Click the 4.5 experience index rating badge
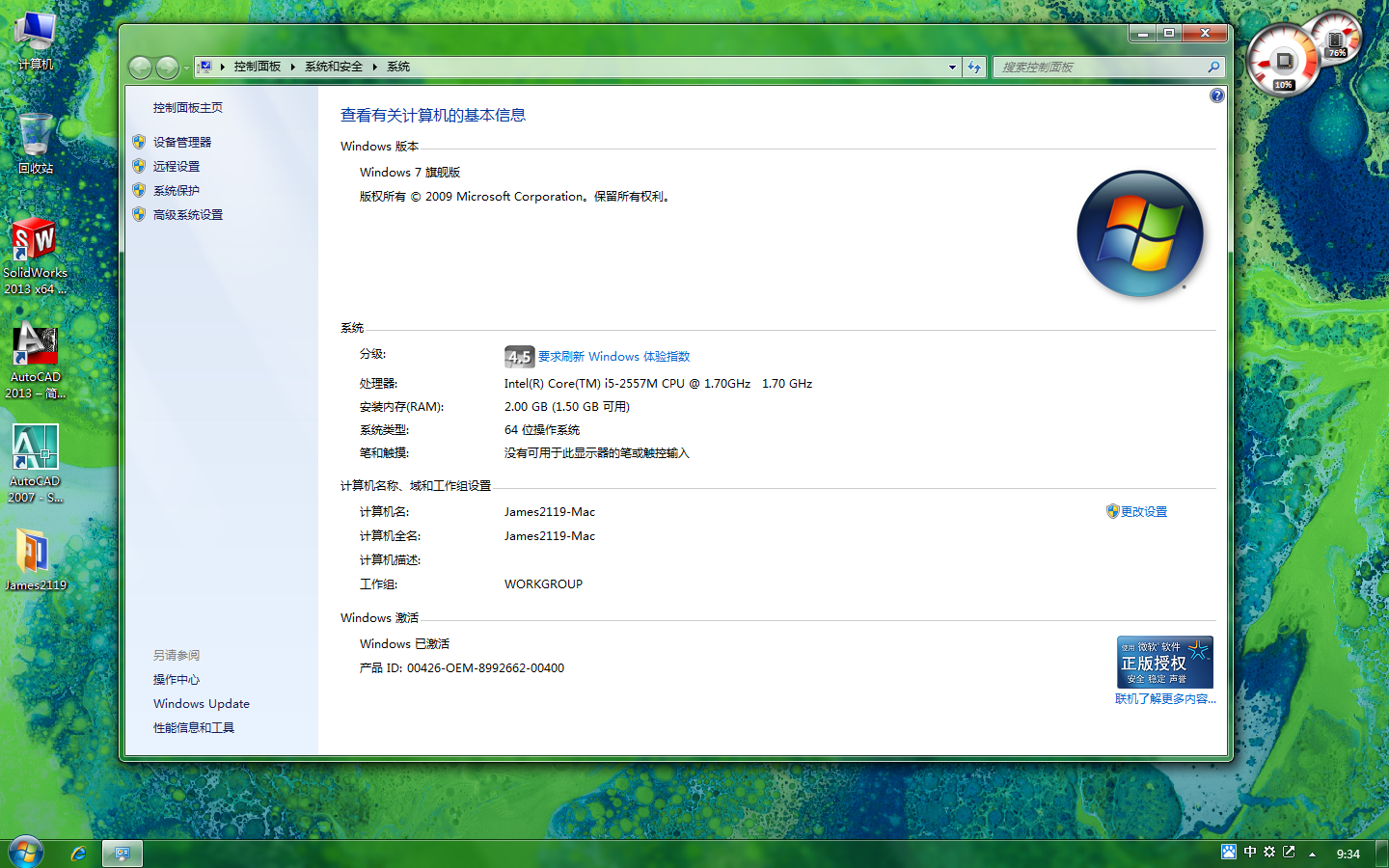The image size is (1389, 868). pos(519,357)
